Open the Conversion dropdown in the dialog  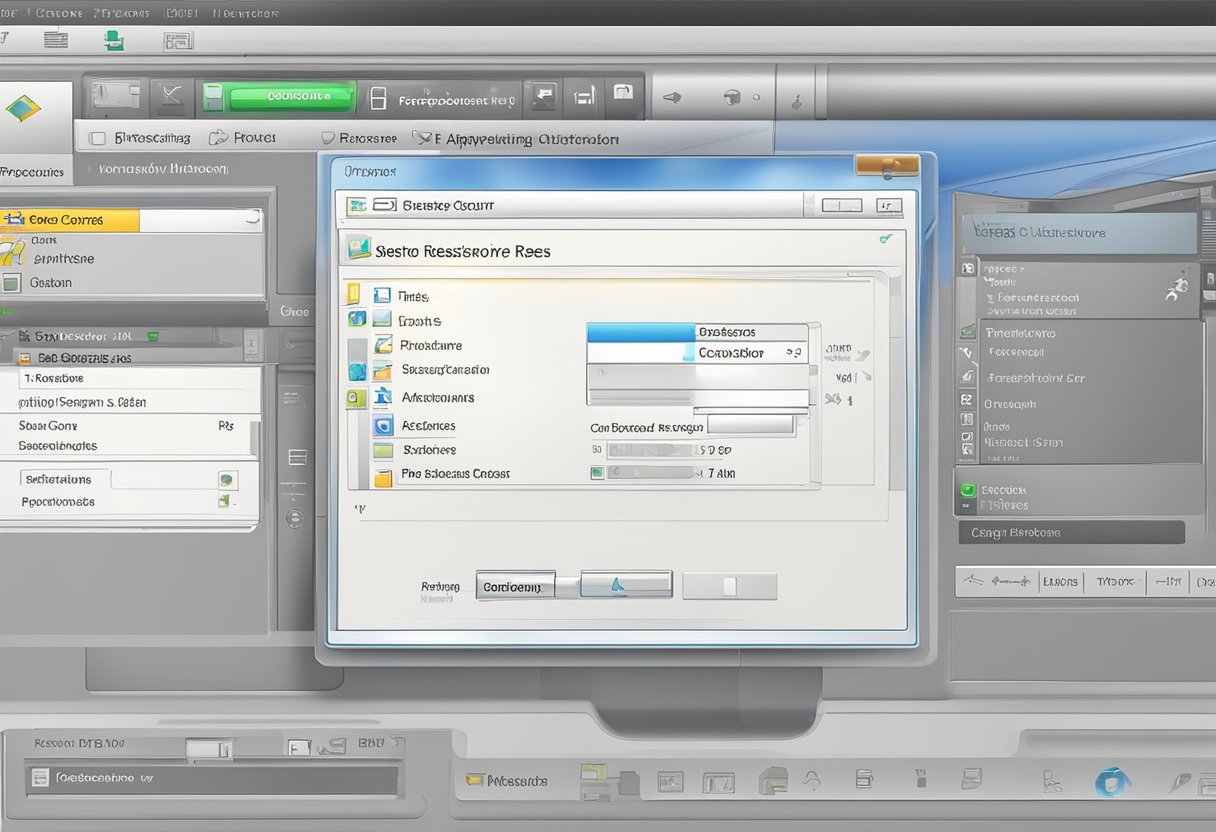[747, 354]
